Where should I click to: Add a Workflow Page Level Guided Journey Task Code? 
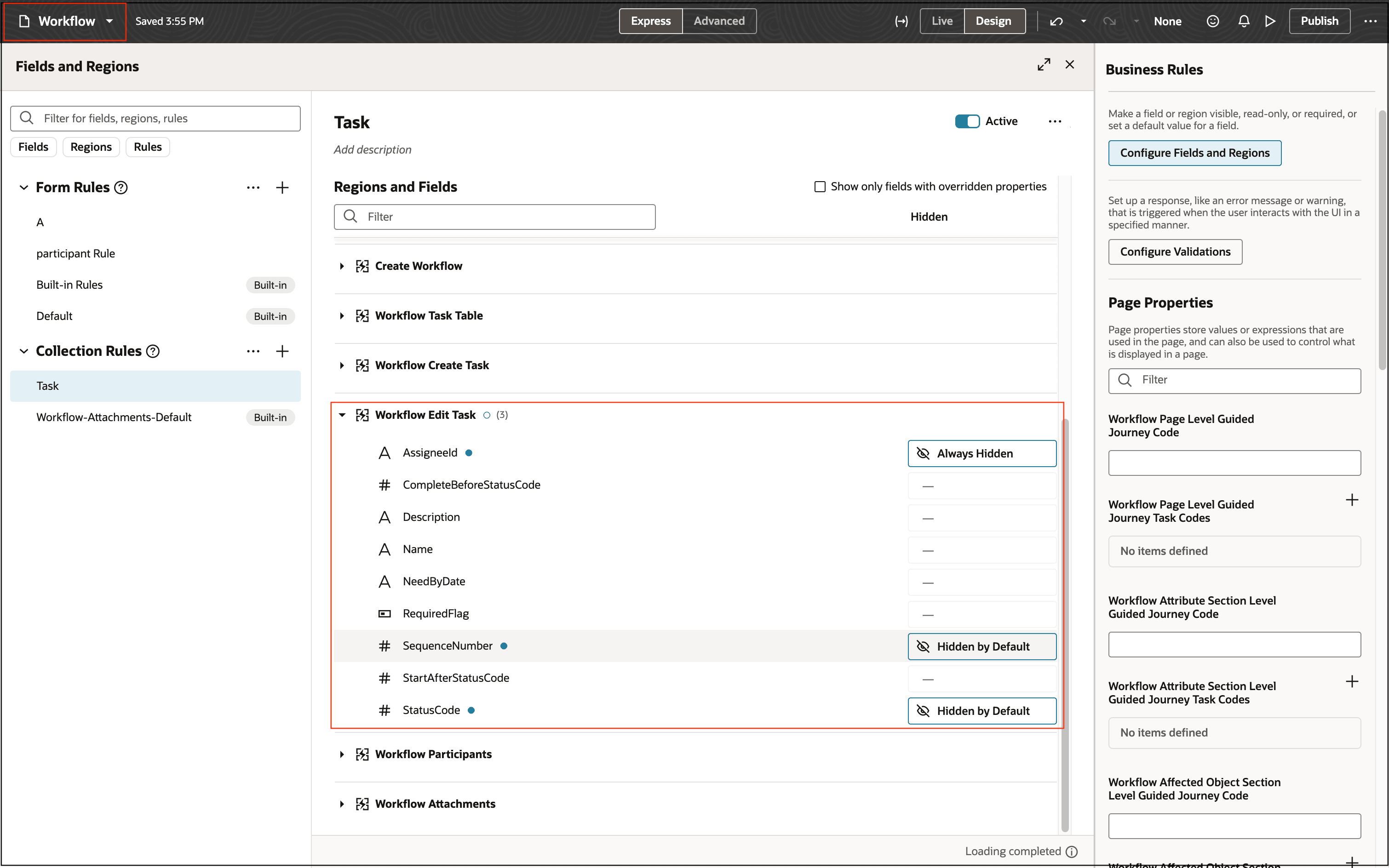click(x=1352, y=499)
